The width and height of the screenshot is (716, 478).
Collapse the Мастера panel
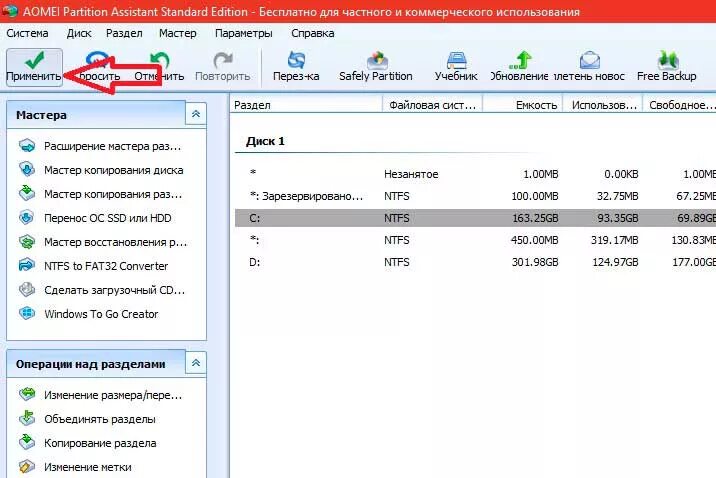point(196,114)
